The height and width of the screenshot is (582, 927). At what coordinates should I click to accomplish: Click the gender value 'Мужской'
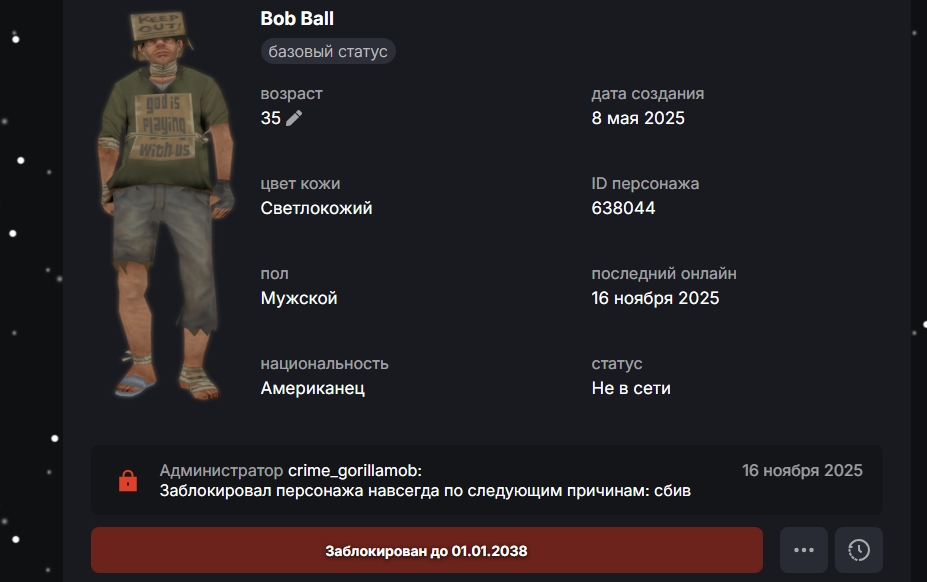(299, 298)
